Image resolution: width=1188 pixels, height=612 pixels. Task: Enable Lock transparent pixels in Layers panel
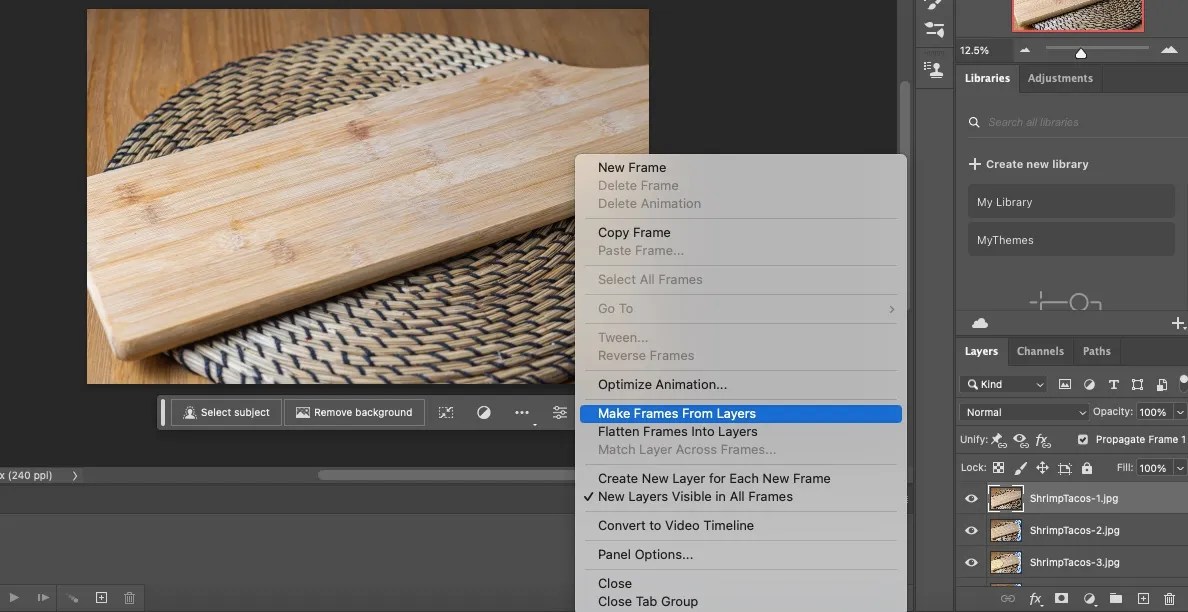coord(998,468)
